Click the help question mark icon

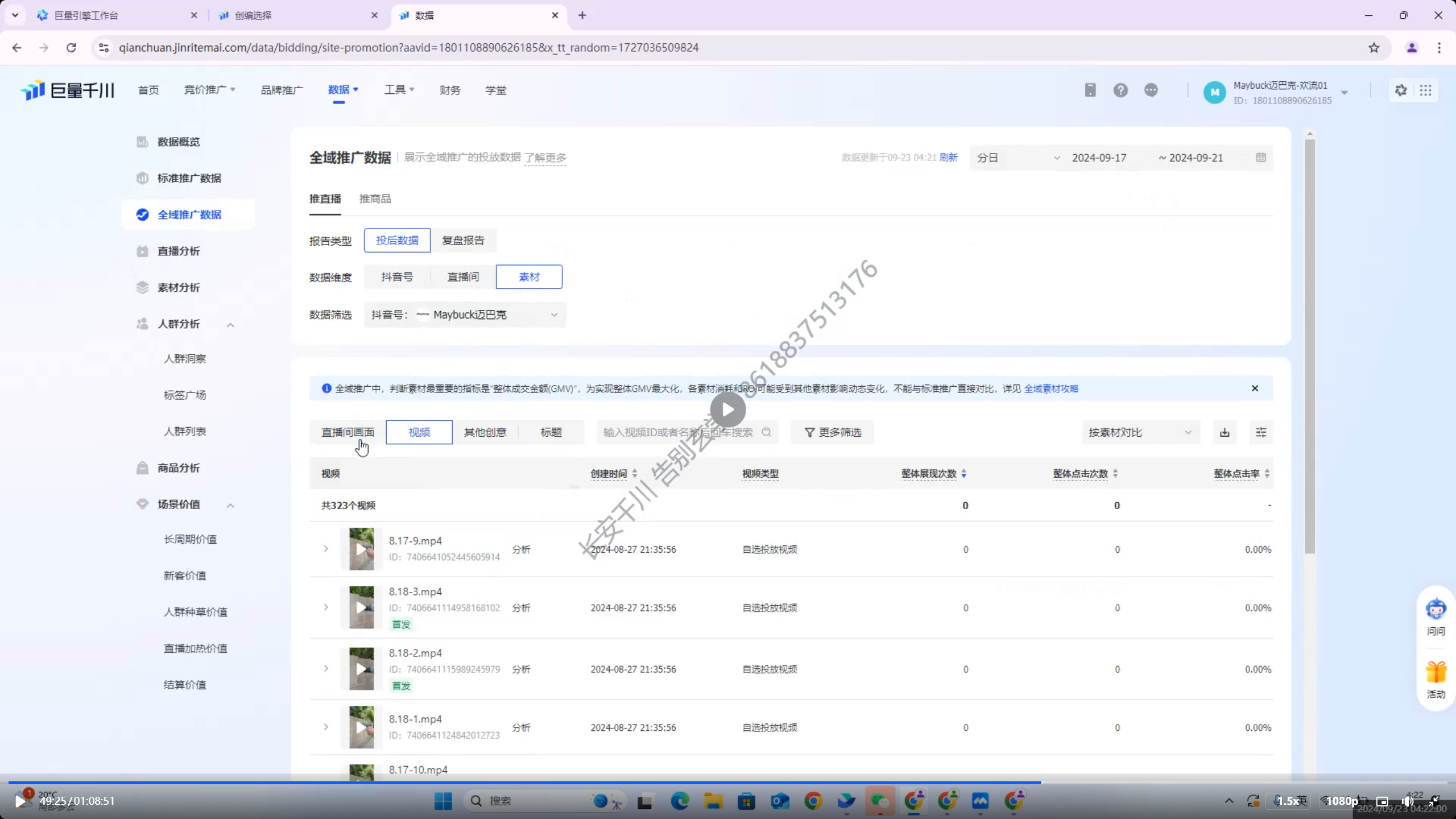1120,90
